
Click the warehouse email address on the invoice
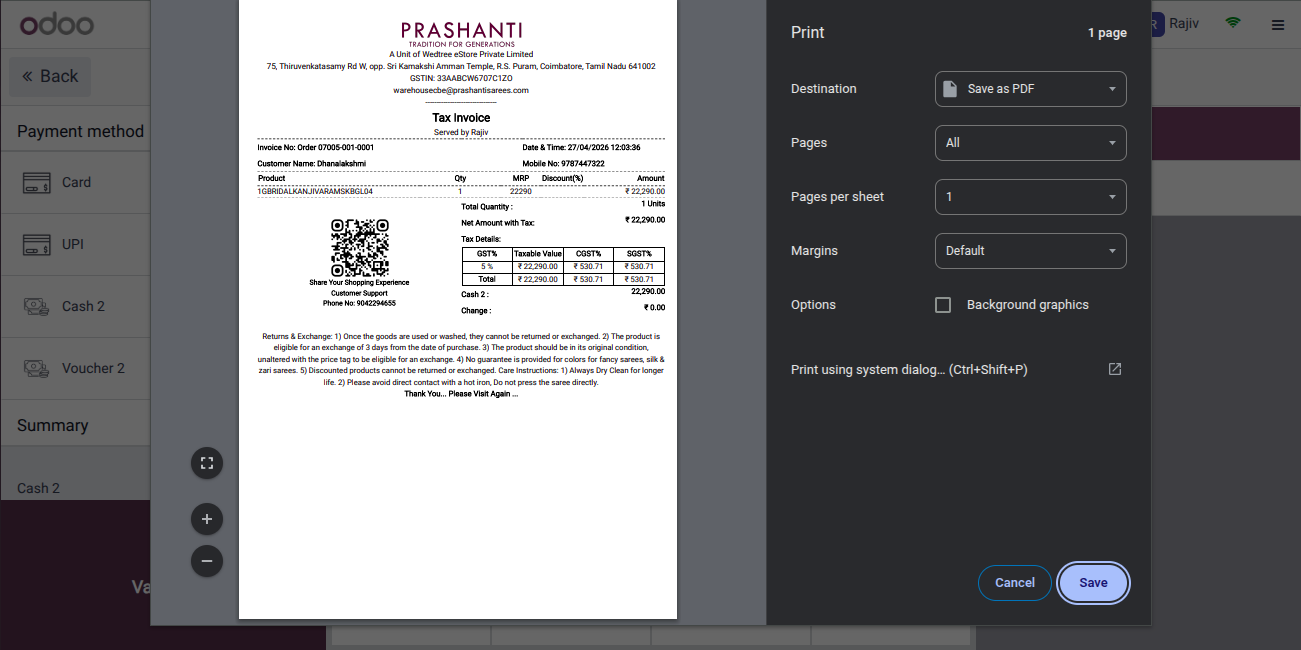[461, 90]
